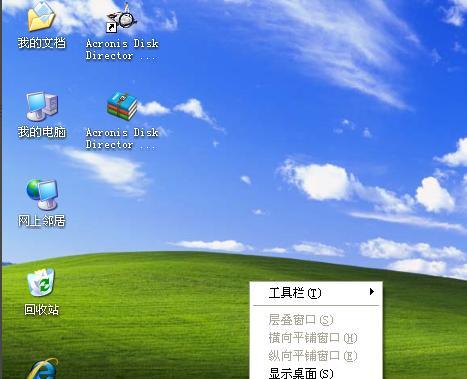Select the 我的电脑 desktop icon
The width and height of the screenshot is (467, 379).
[x=42, y=106]
